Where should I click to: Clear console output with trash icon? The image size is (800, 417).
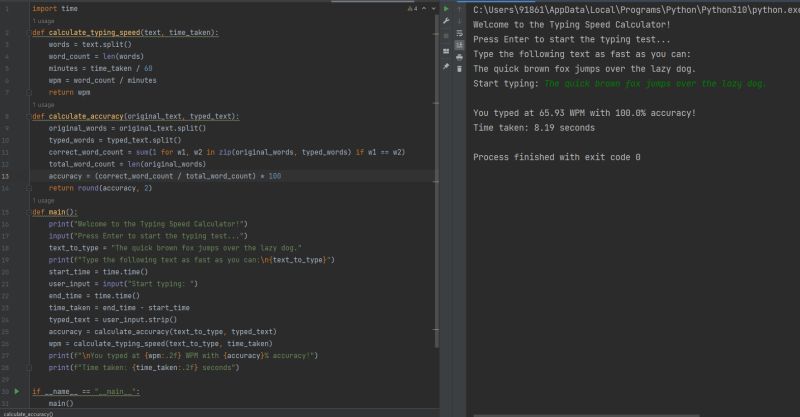[x=459, y=69]
